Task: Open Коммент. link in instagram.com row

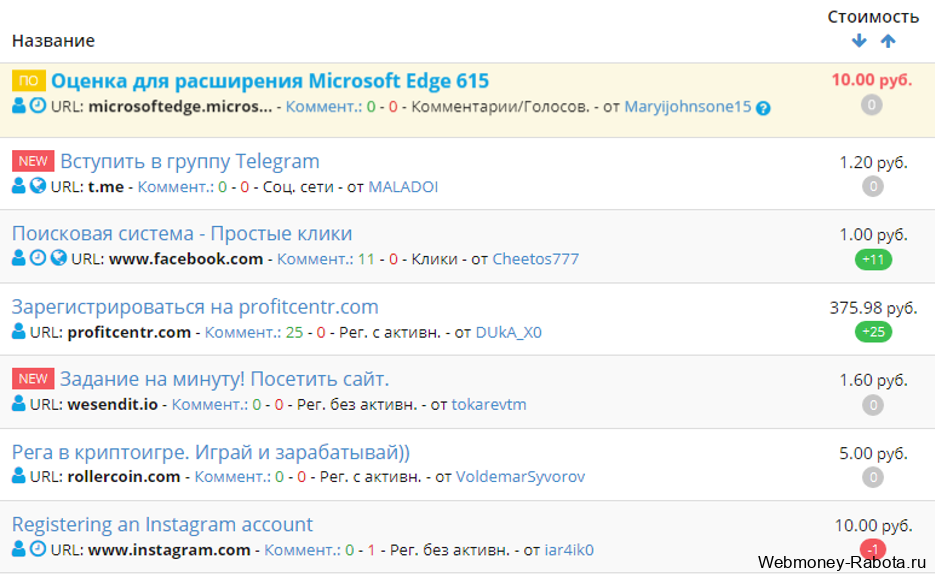Action: pos(302,550)
